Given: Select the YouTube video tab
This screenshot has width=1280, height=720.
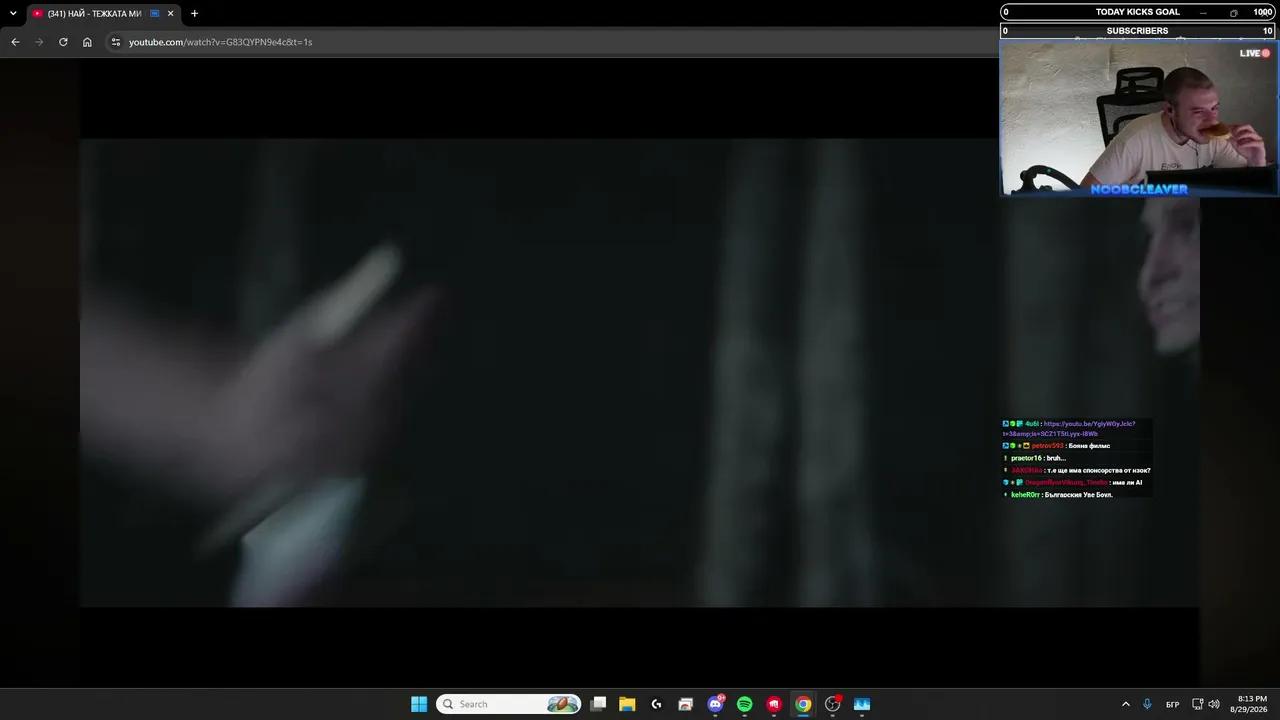Looking at the screenshot, I should click(103, 13).
